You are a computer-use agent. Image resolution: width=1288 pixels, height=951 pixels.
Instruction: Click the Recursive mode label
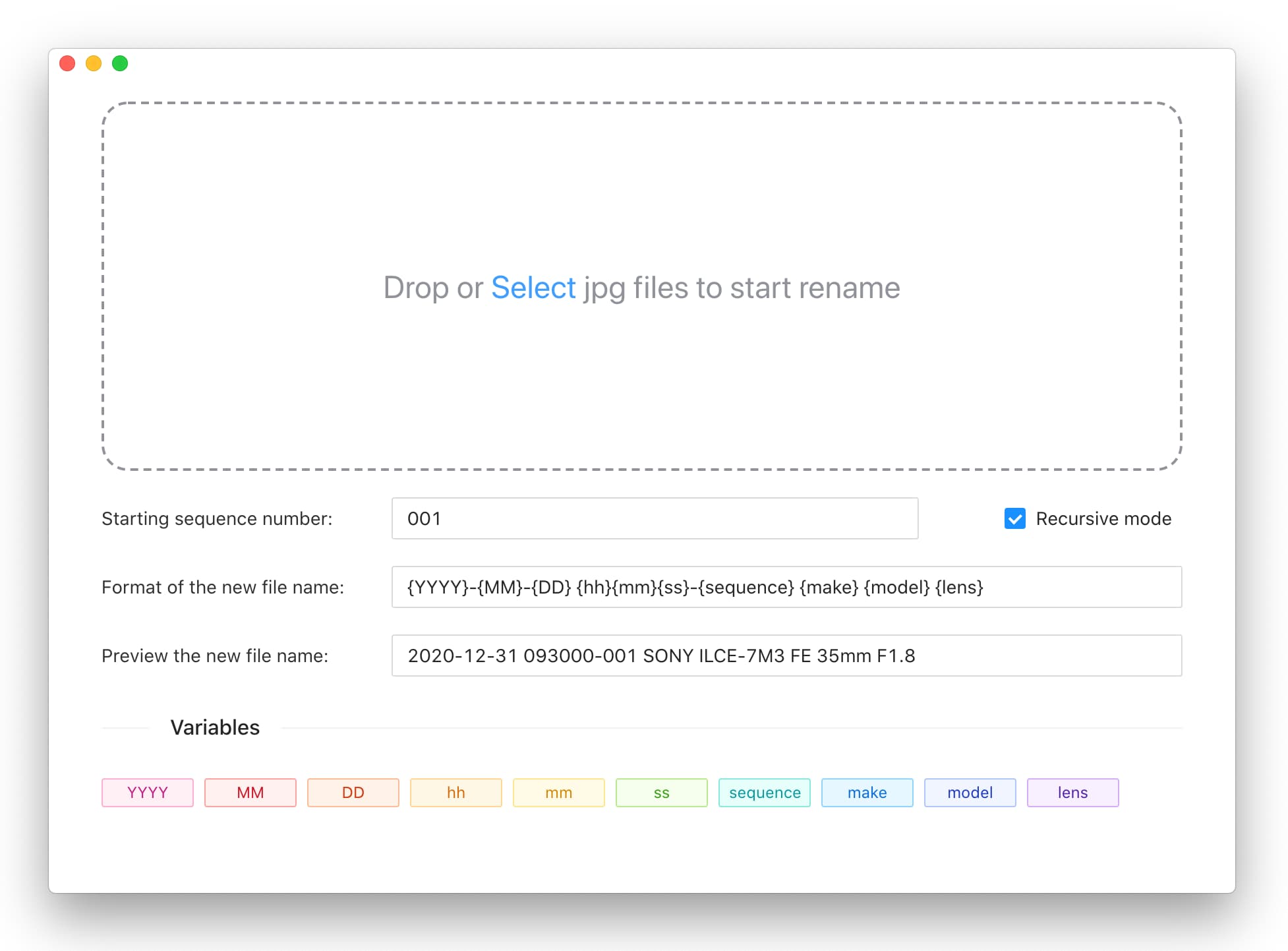coord(1103,518)
